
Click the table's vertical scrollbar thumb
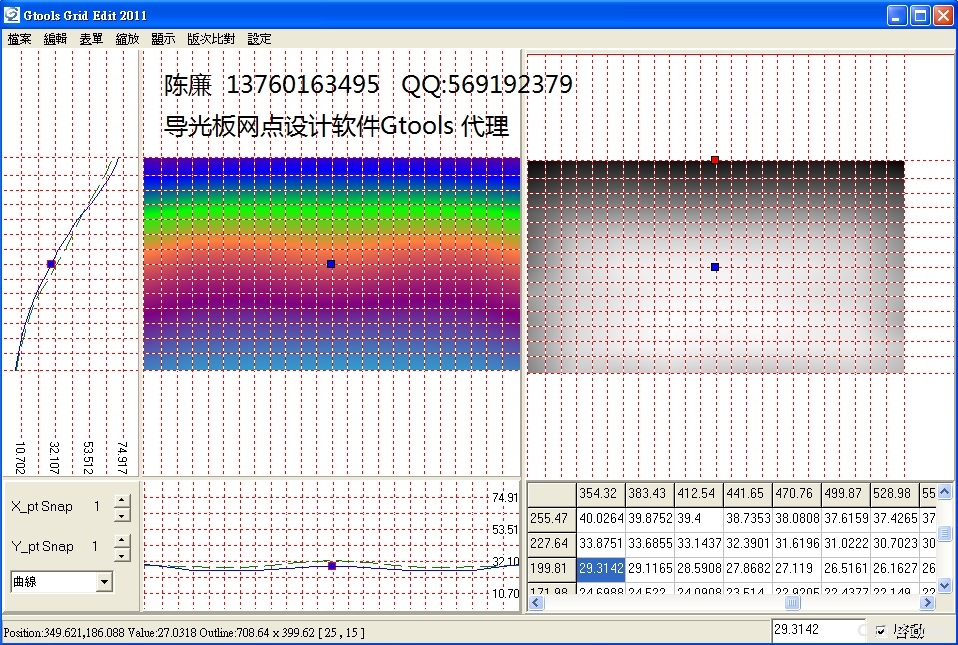tap(945, 533)
